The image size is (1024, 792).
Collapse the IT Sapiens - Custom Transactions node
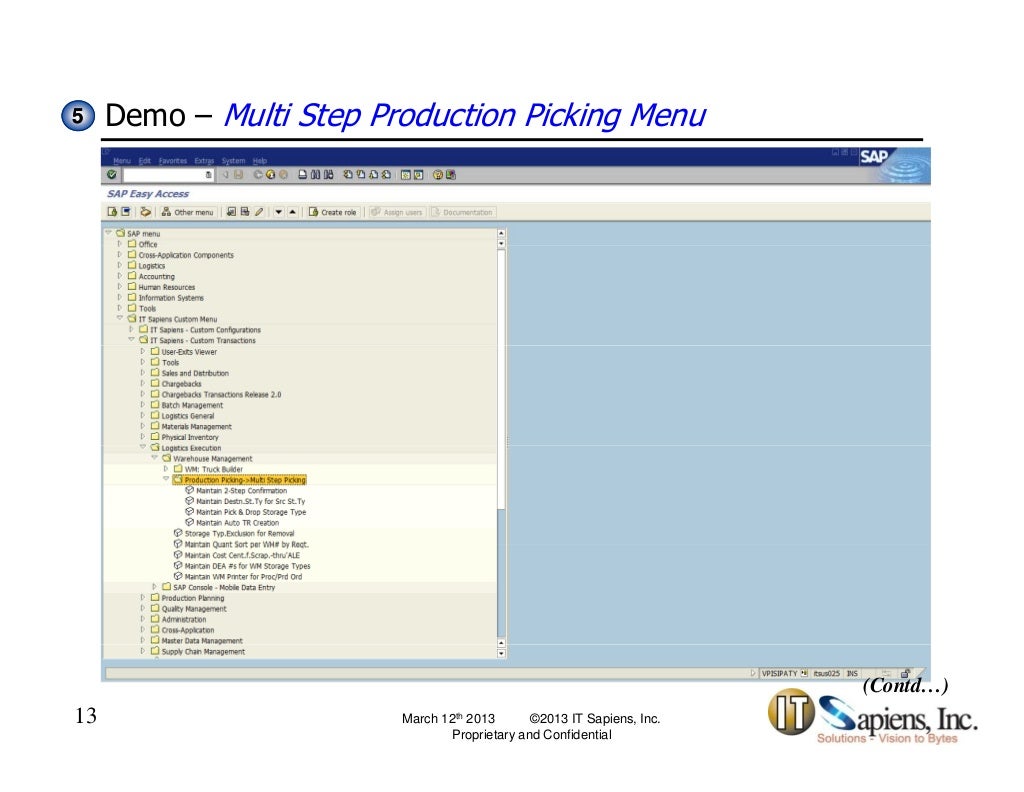[x=131, y=340]
